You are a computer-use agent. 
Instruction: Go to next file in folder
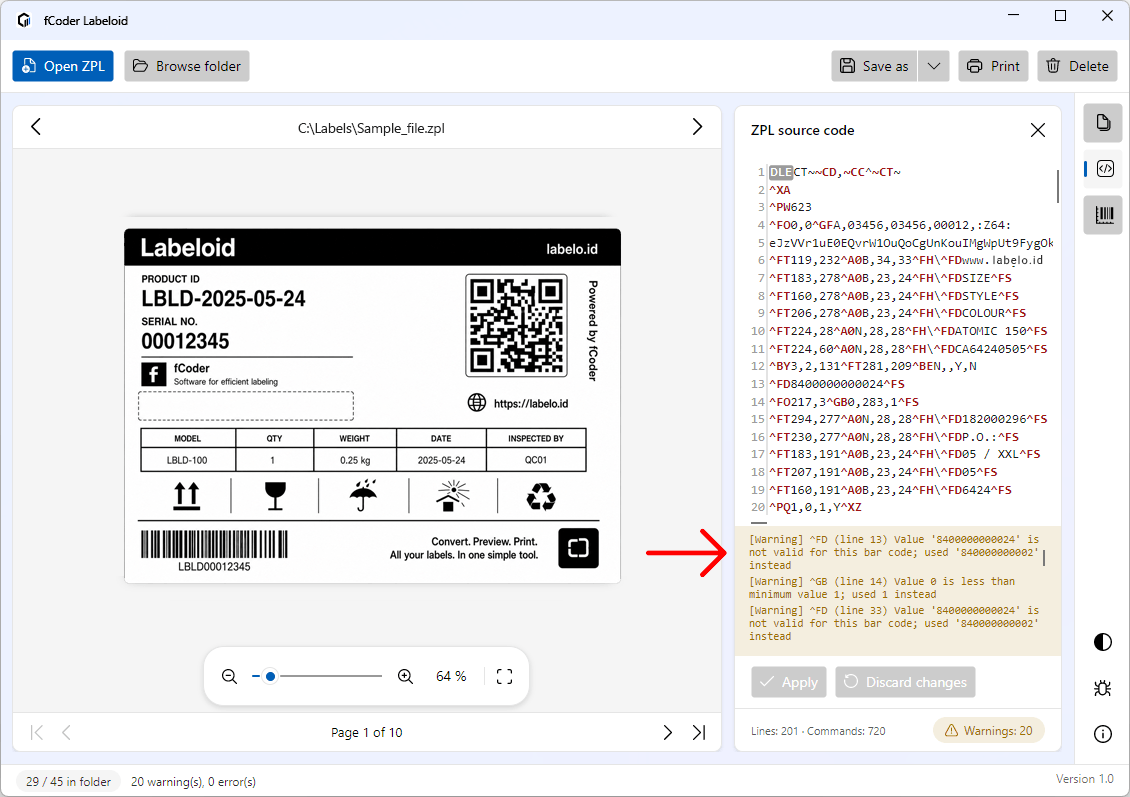[697, 127]
